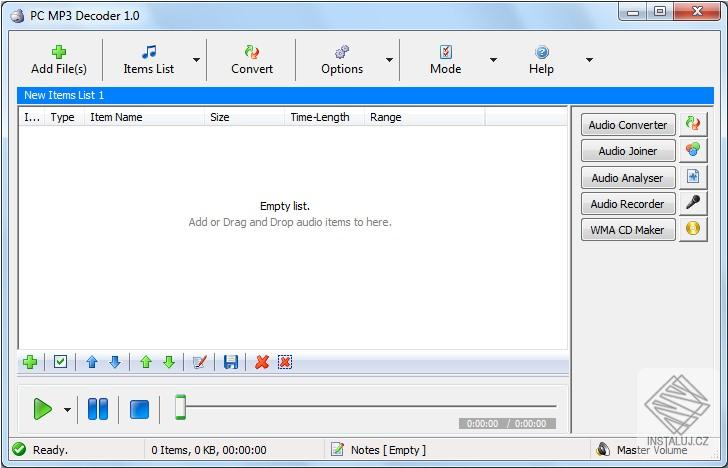Click the Audio Recorder microphone icon
The width and height of the screenshot is (728, 468).
693,202
